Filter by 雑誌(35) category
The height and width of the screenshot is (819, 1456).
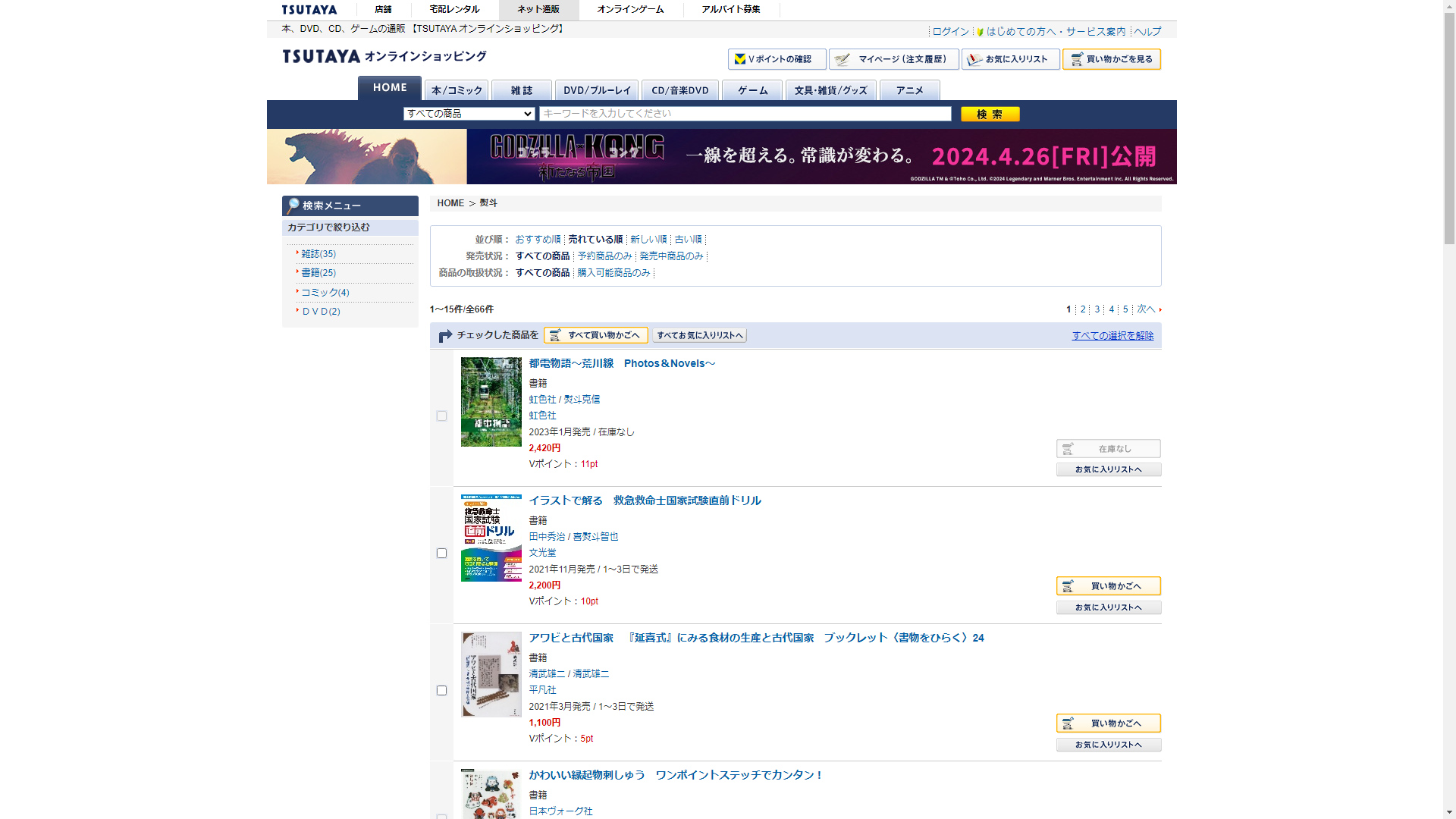point(318,254)
